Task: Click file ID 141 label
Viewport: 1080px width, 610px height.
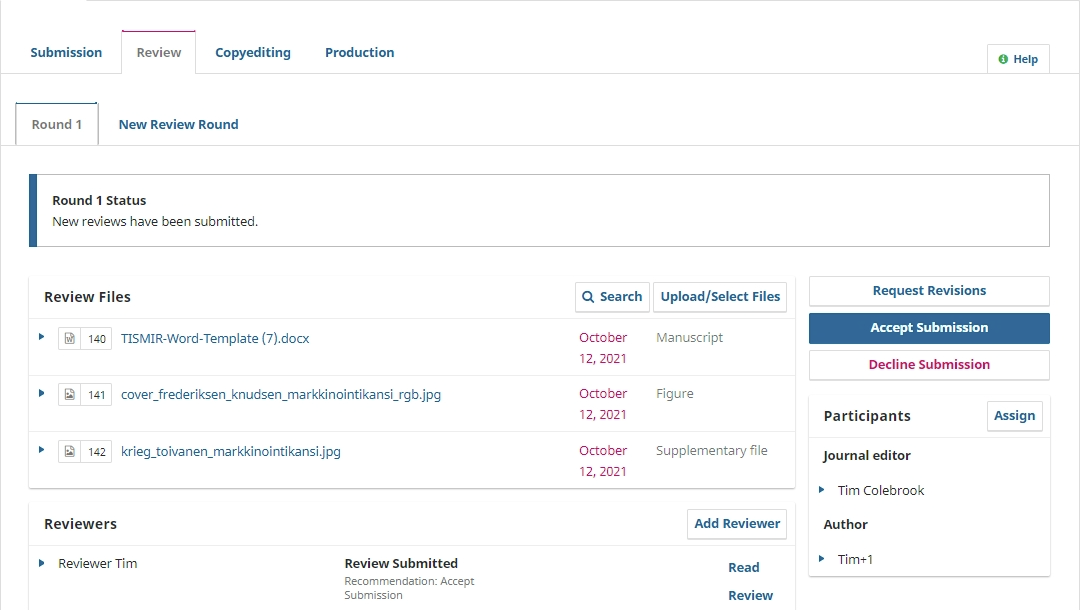Action: click(97, 395)
